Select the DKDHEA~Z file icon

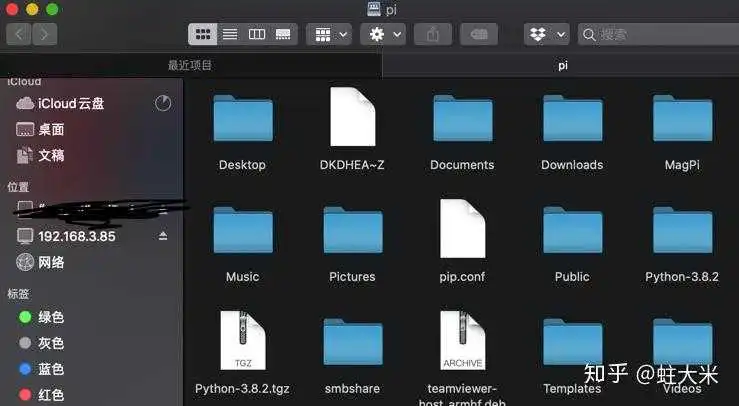click(x=353, y=116)
